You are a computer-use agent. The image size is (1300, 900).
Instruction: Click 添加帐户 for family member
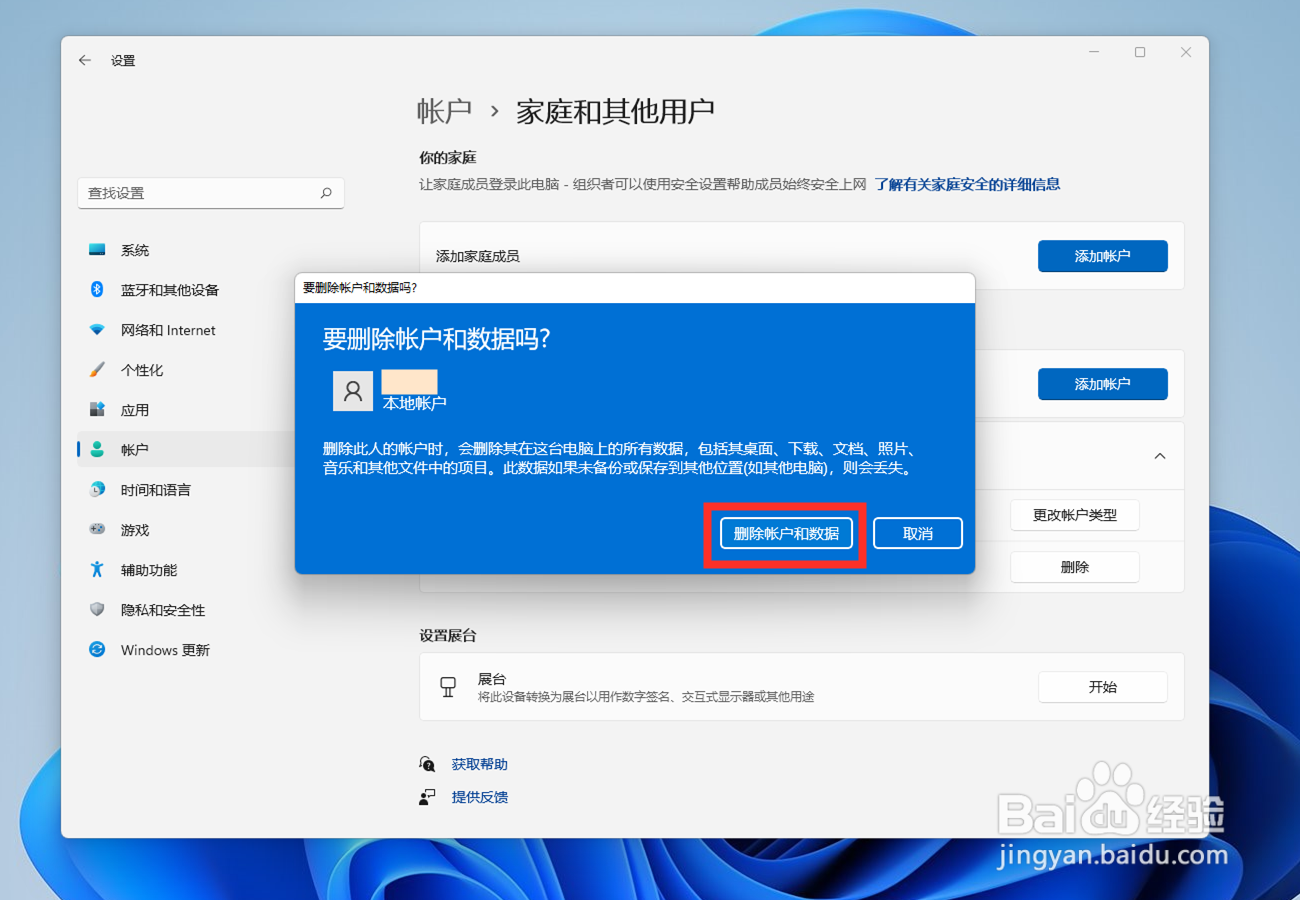[1102, 256]
